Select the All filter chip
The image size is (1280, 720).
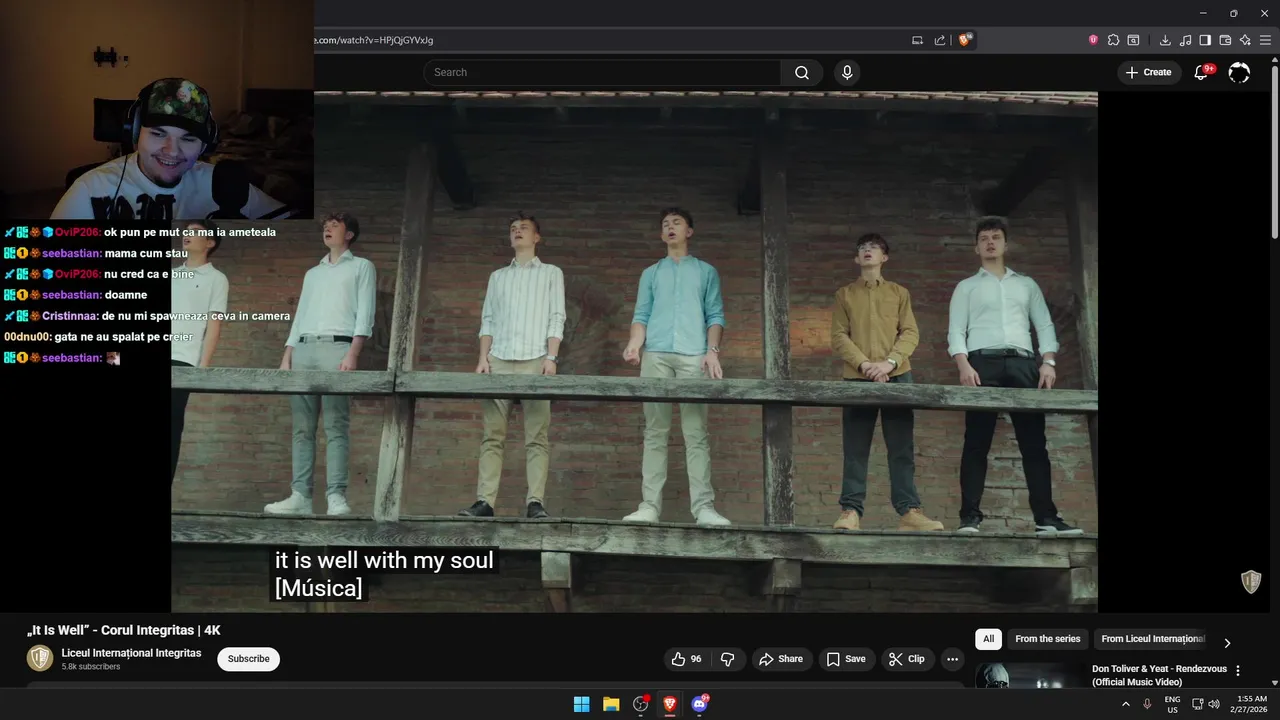pos(988,639)
